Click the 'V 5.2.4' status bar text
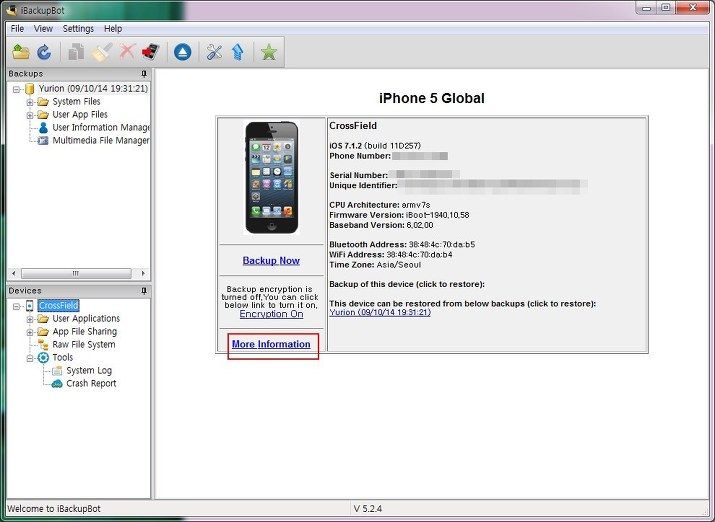715x522 pixels. click(368, 508)
